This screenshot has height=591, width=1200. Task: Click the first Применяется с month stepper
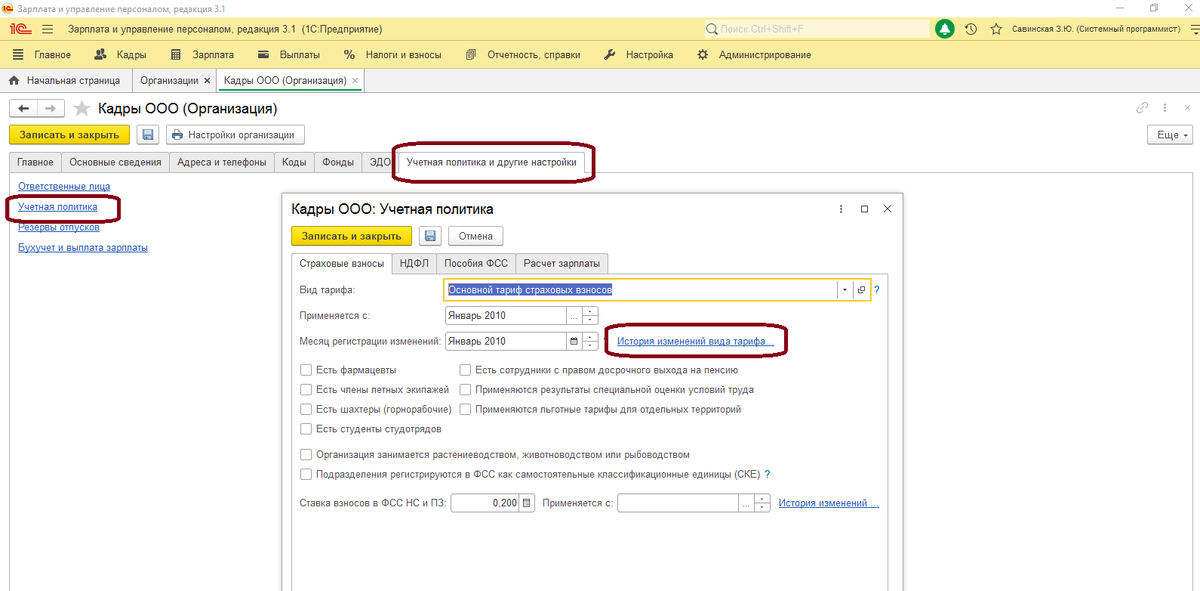tap(590, 316)
